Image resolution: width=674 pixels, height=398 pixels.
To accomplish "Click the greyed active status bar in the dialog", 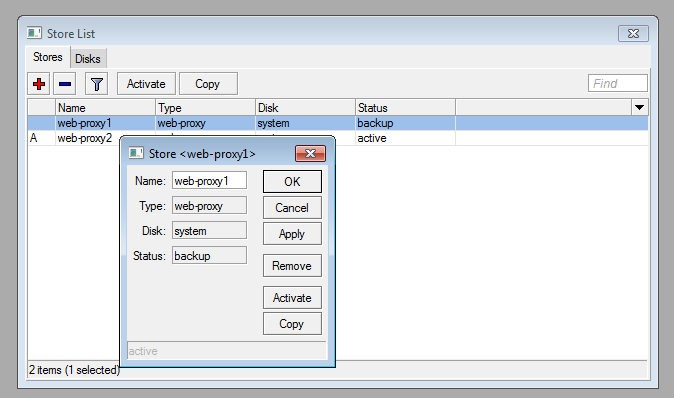I will (x=227, y=351).
